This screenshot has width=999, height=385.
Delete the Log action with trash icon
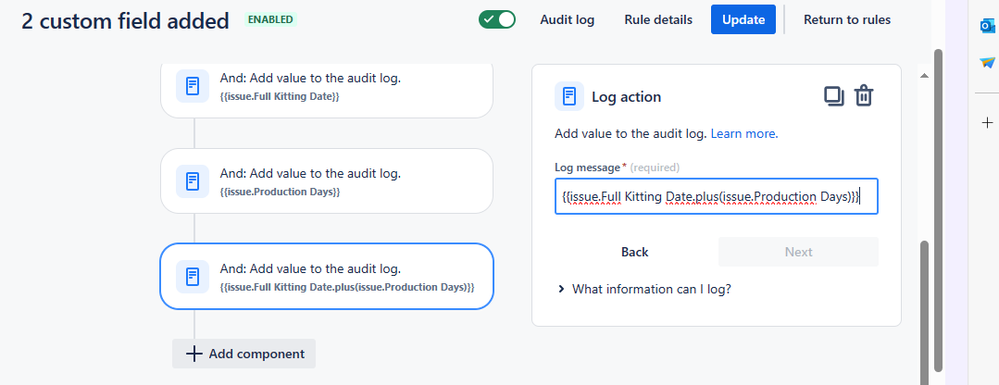(863, 96)
